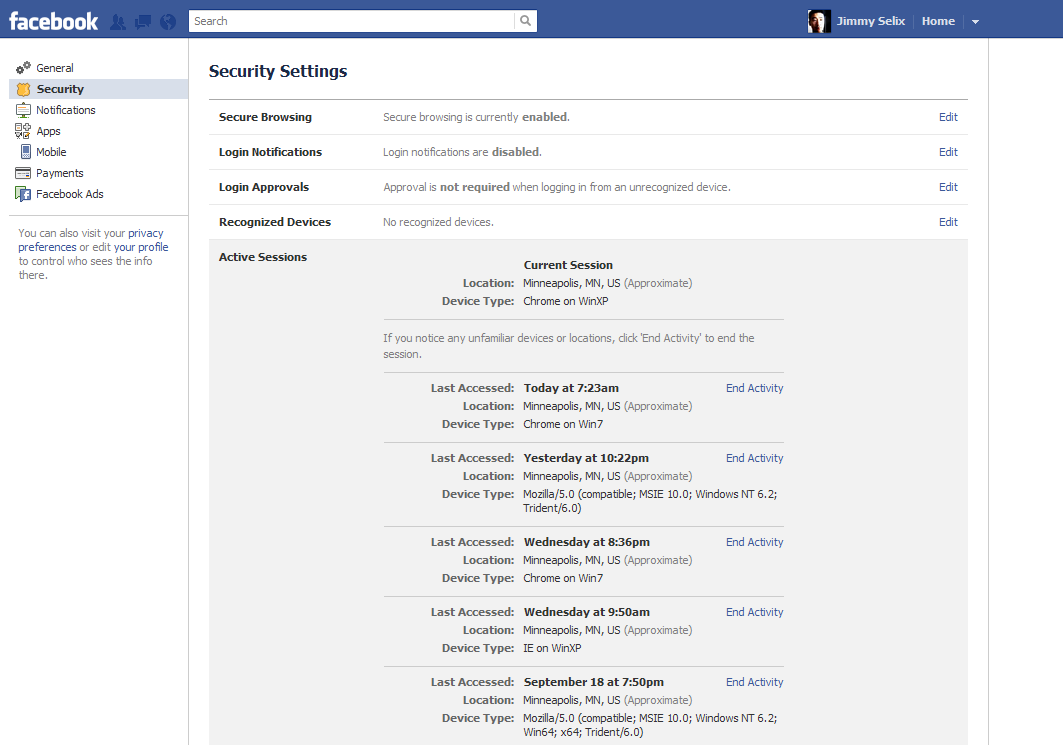
Task: Click 'Login notifications are disabled' text
Action: [462, 152]
